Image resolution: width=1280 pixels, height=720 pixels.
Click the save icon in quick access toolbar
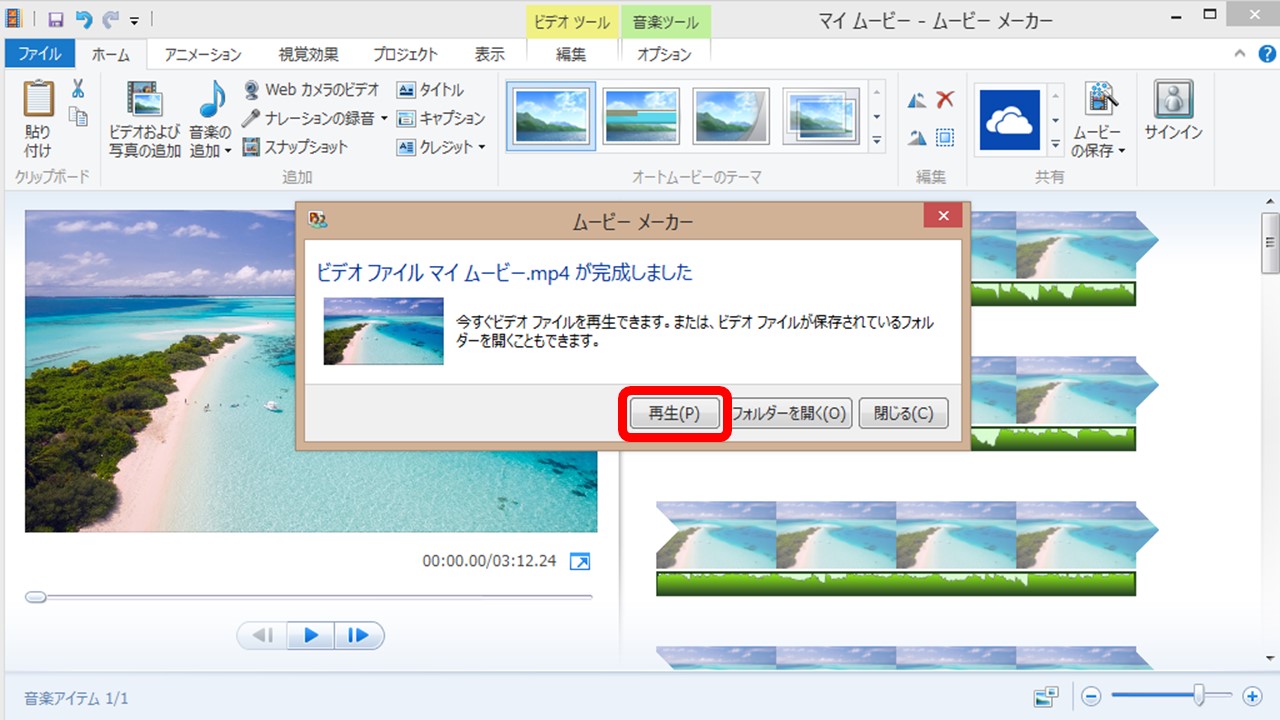click(x=56, y=18)
